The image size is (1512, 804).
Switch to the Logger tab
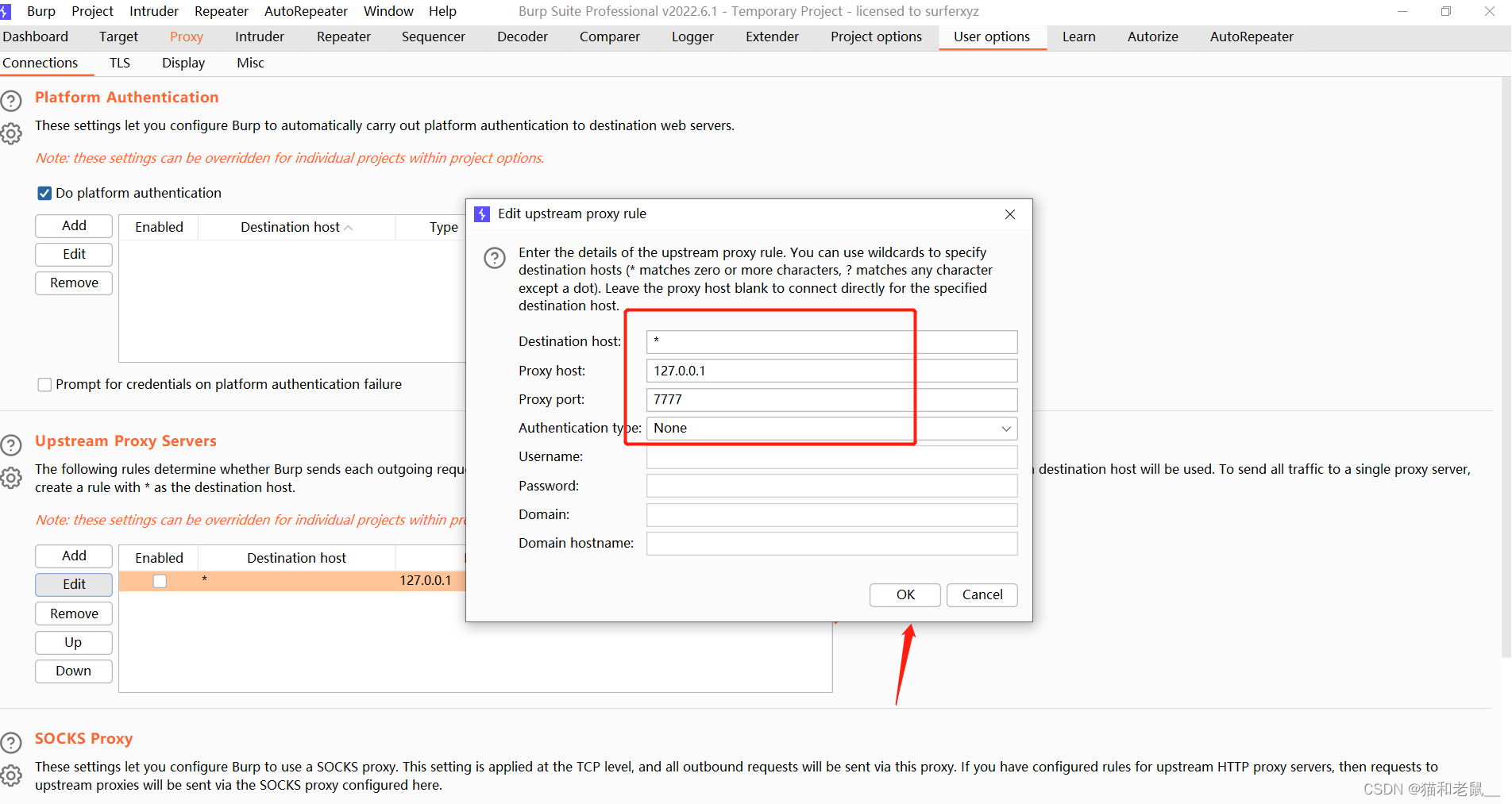692,37
